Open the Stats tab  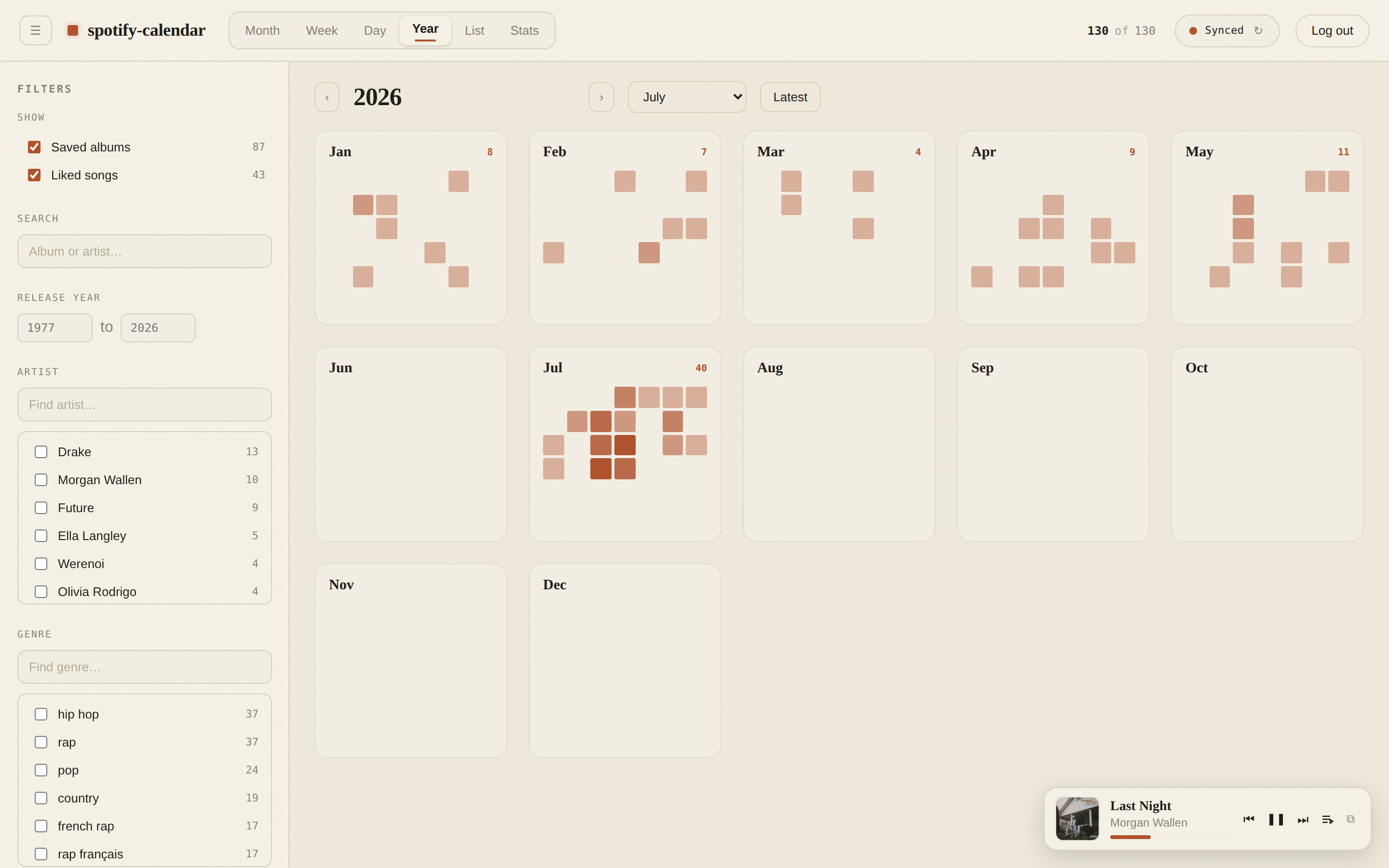(x=525, y=30)
